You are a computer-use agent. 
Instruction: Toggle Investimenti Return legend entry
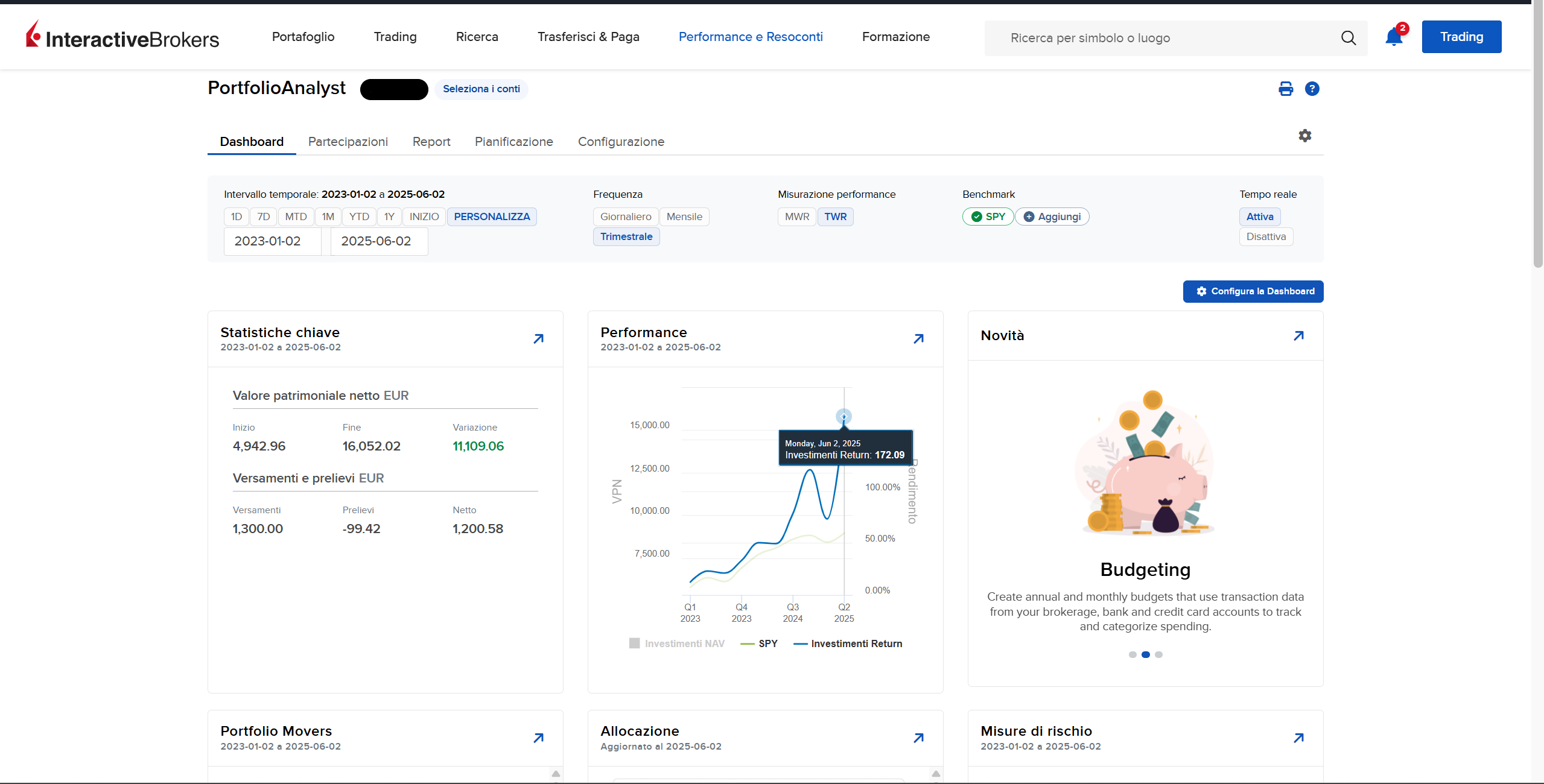click(x=848, y=643)
